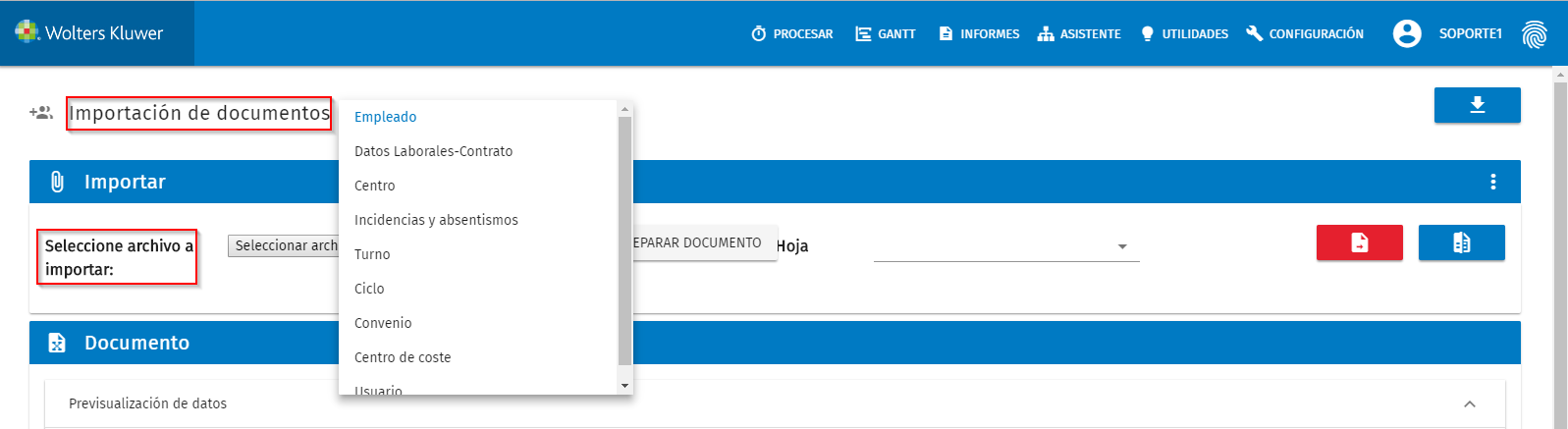The image size is (1568, 429).
Task: Click the dropdown list scroll-up arrow
Action: click(x=625, y=108)
